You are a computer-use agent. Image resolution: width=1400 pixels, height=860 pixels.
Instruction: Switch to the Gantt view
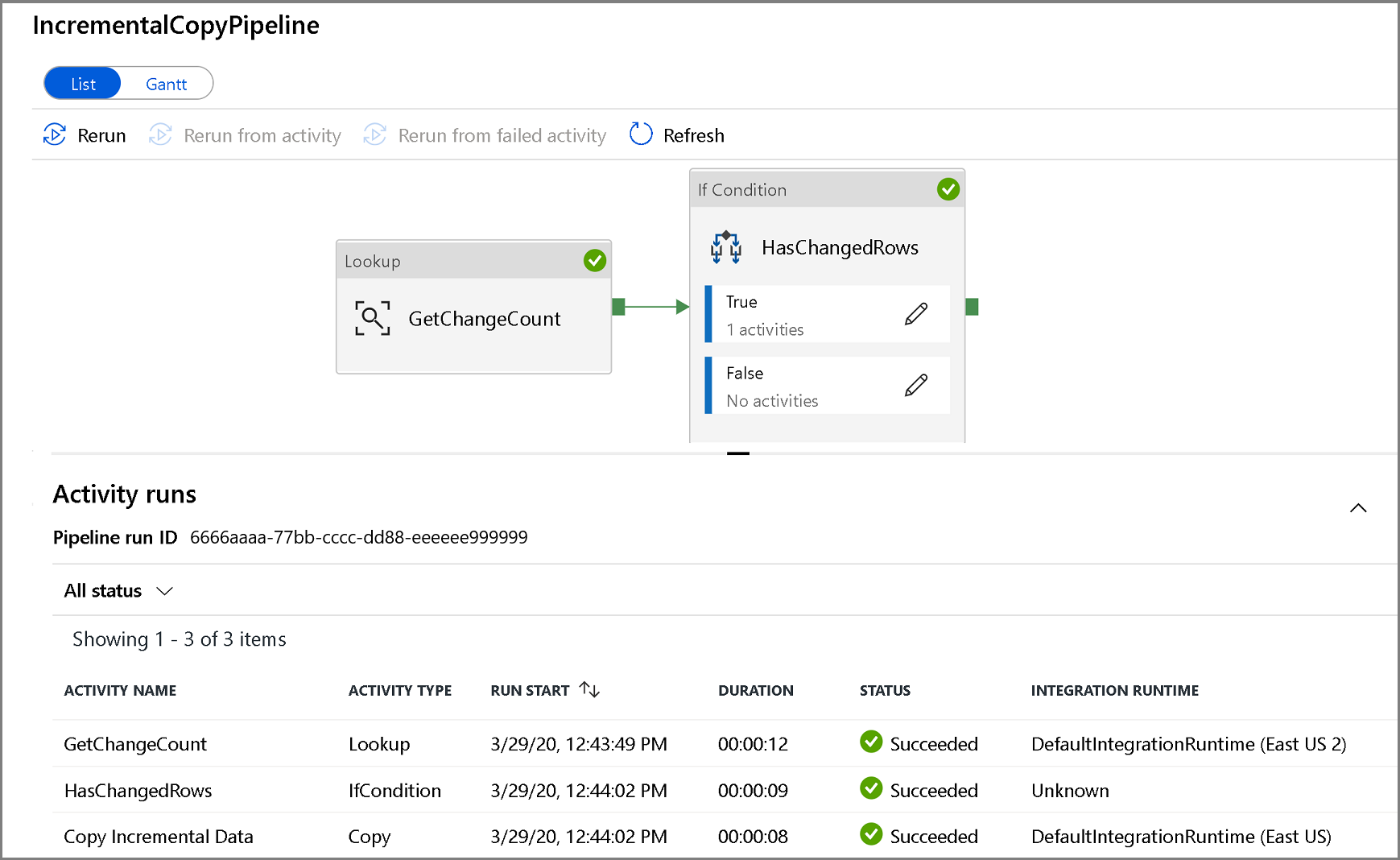[167, 84]
